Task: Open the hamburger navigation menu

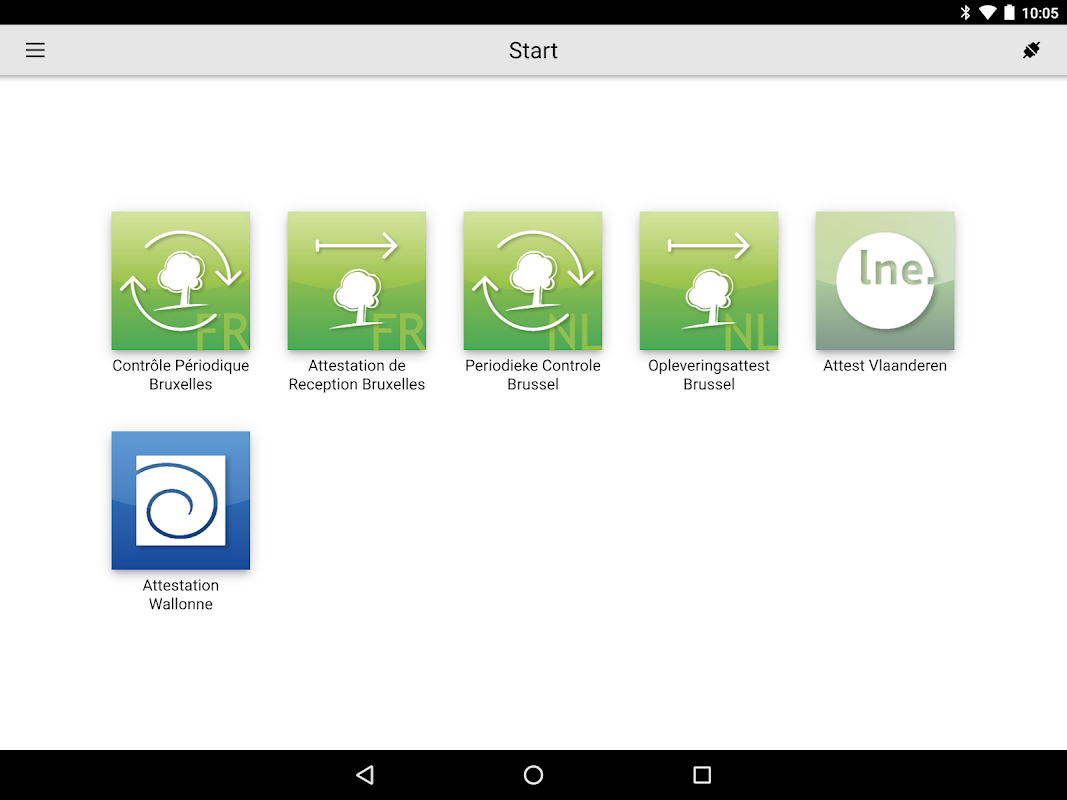Action: coord(35,50)
